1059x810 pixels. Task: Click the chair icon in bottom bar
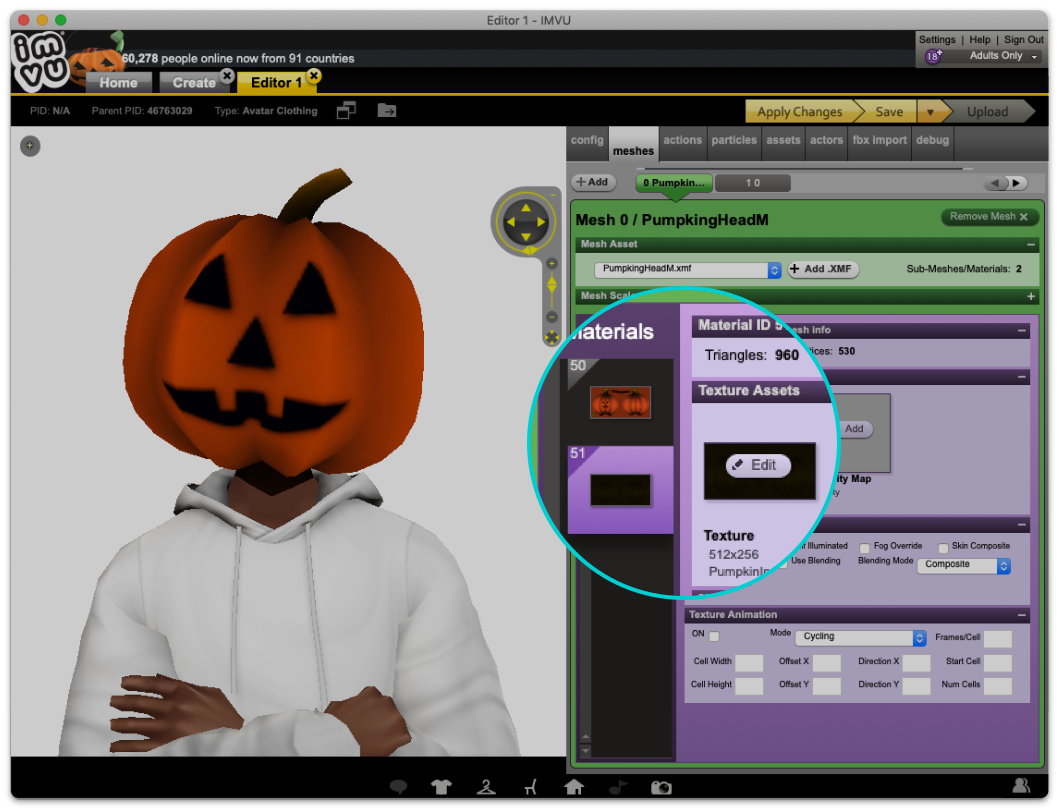click(531, 786)
